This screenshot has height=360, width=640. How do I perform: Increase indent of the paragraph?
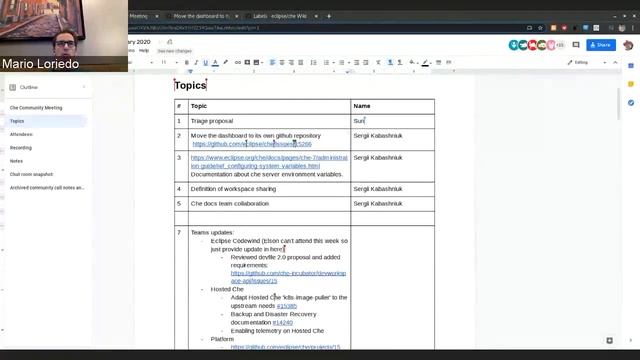366,62
